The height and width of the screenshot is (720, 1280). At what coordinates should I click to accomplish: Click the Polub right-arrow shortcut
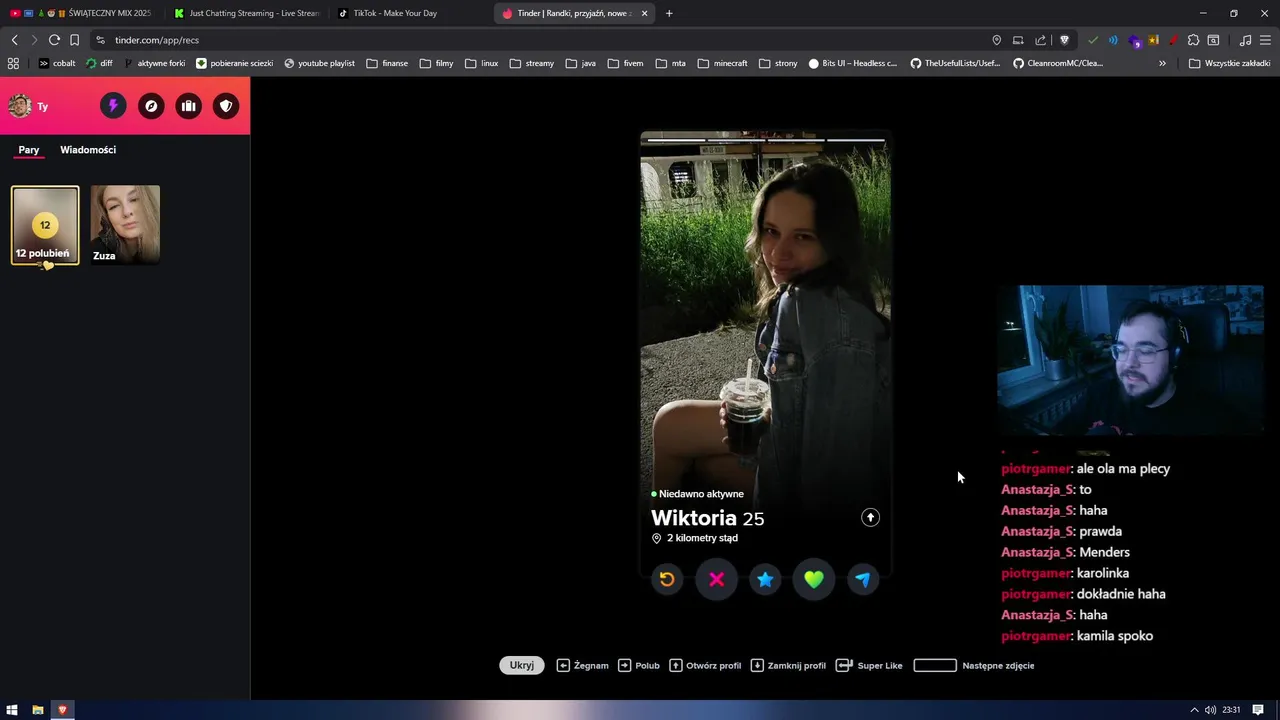(639, 665)
